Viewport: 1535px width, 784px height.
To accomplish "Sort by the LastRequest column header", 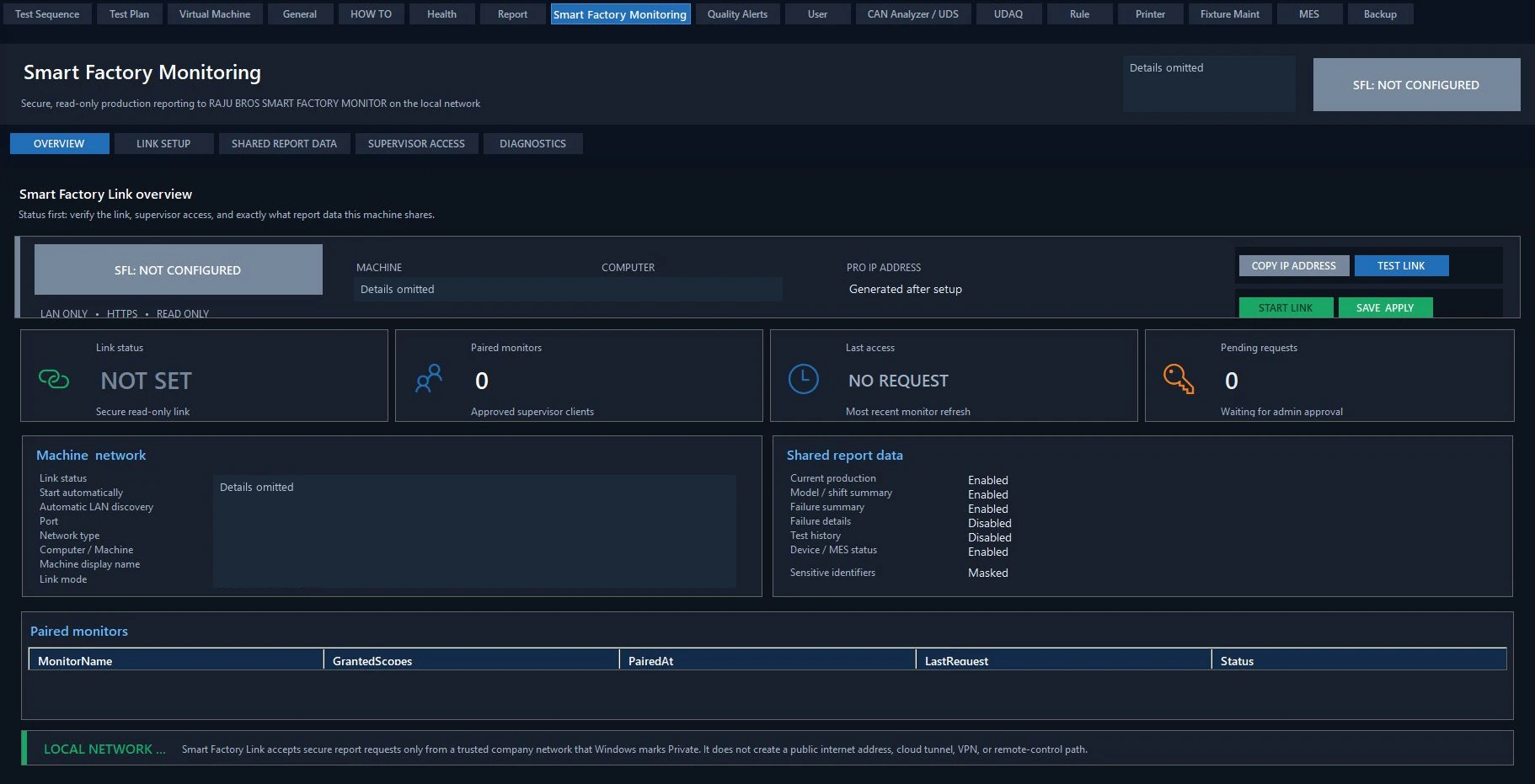I will pyautogui.click(x=1064, y=660).
